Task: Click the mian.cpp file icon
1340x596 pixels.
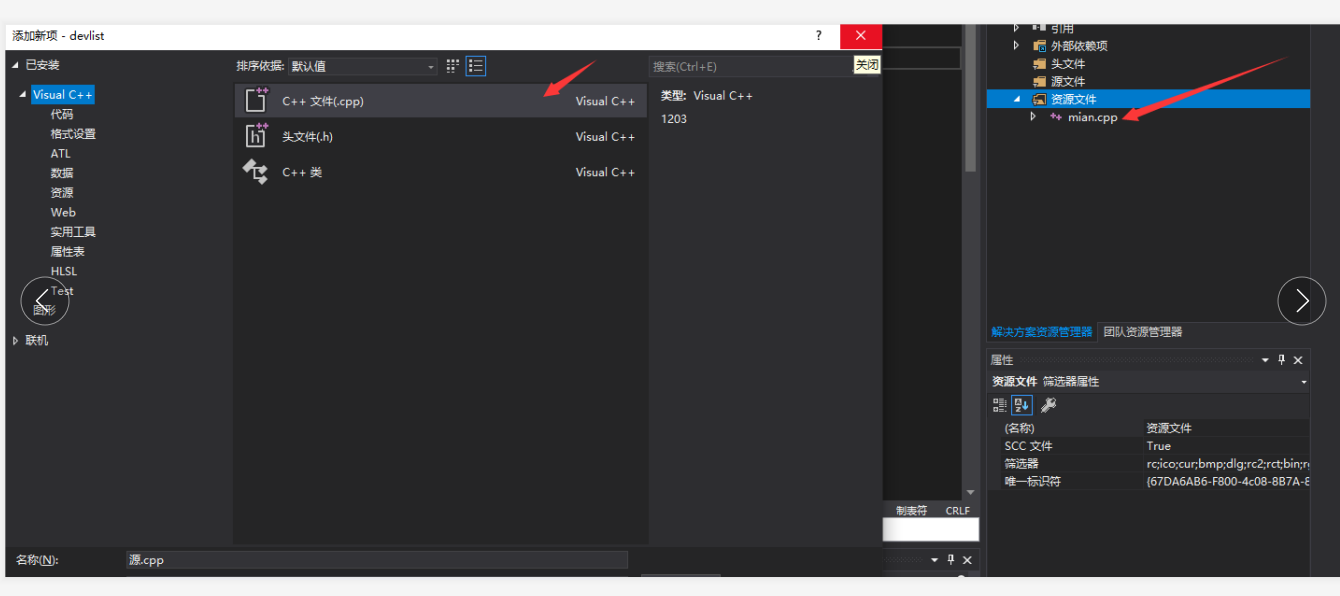Action: [x=1056, y=117]
